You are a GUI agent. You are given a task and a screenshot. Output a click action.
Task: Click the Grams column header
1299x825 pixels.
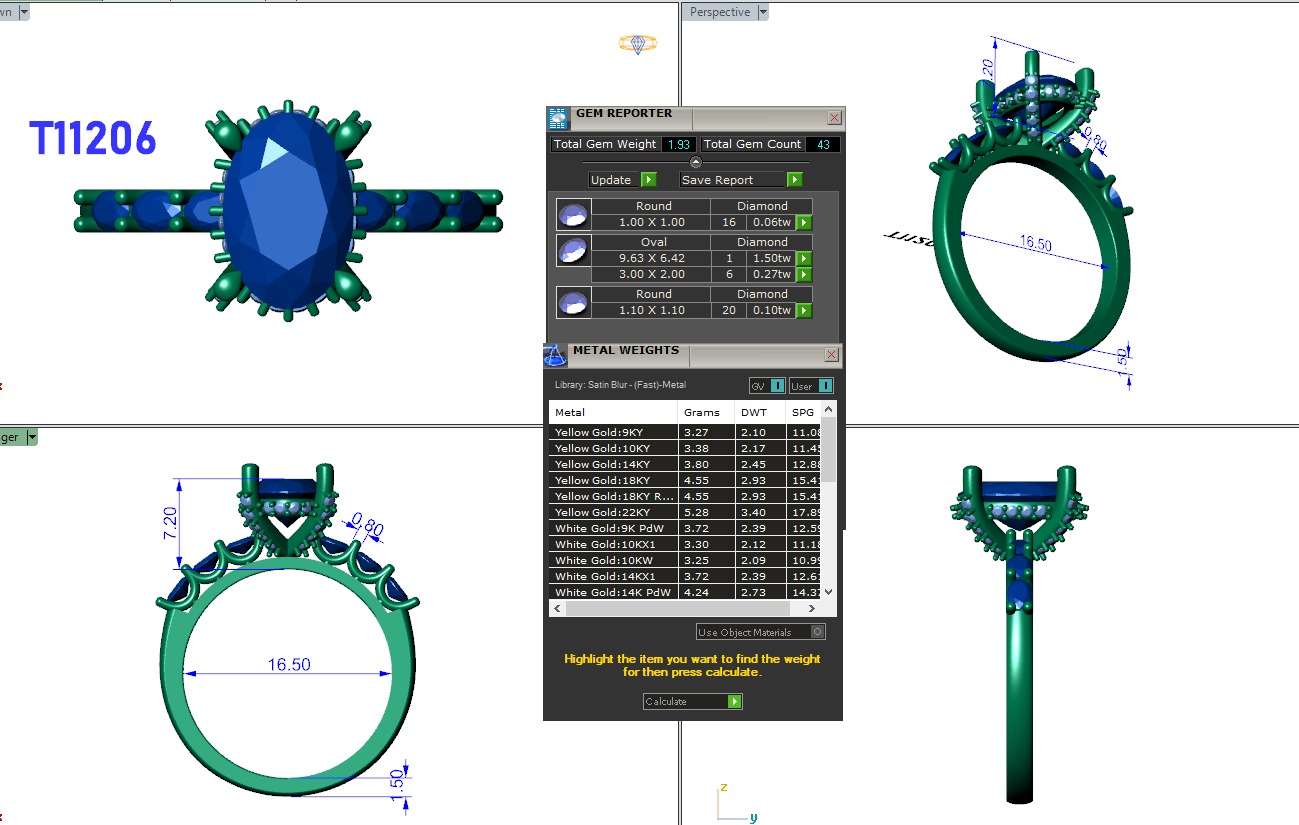[x=701, y=412]
